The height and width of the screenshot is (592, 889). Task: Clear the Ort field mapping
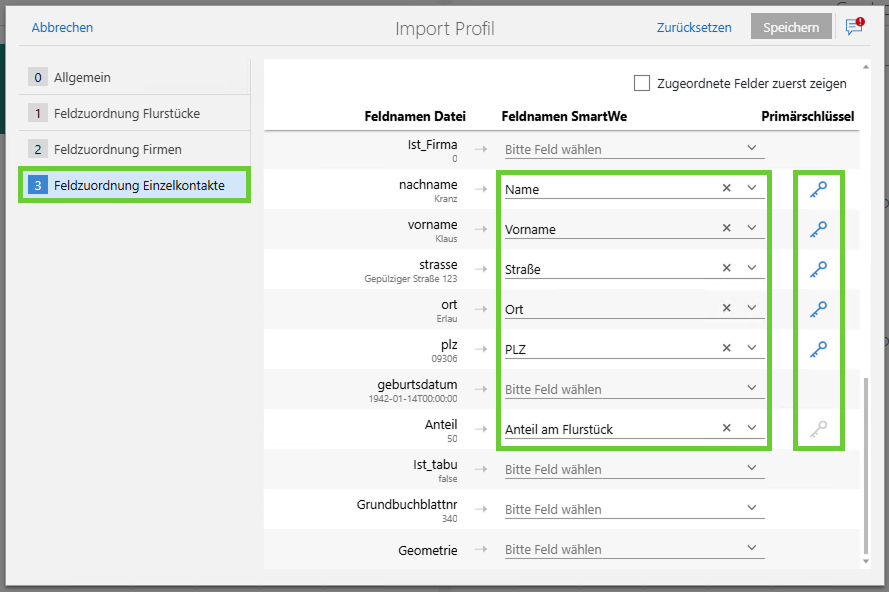click(727, 308)
